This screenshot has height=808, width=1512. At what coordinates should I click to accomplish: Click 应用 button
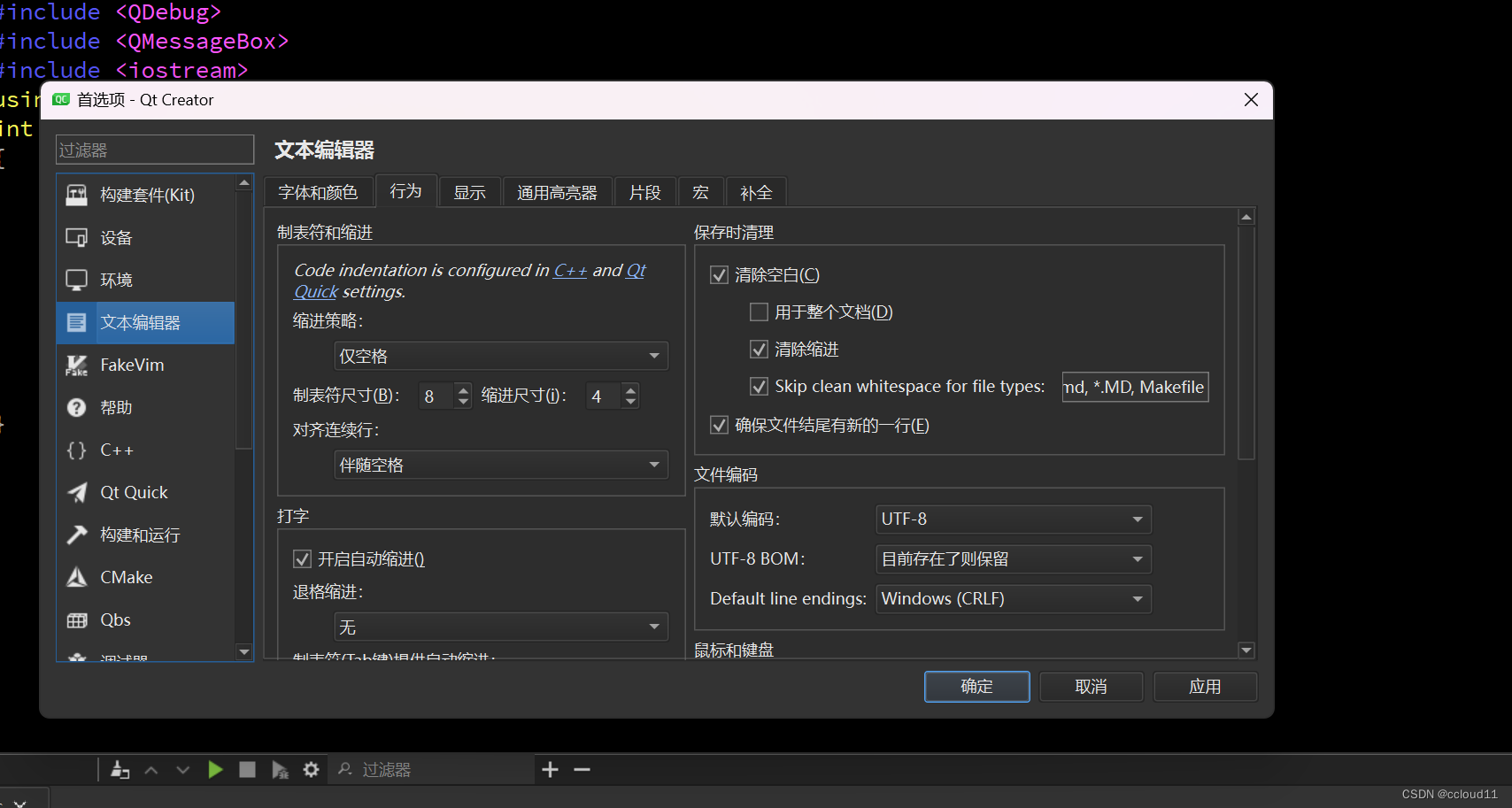pos(1206,687)
